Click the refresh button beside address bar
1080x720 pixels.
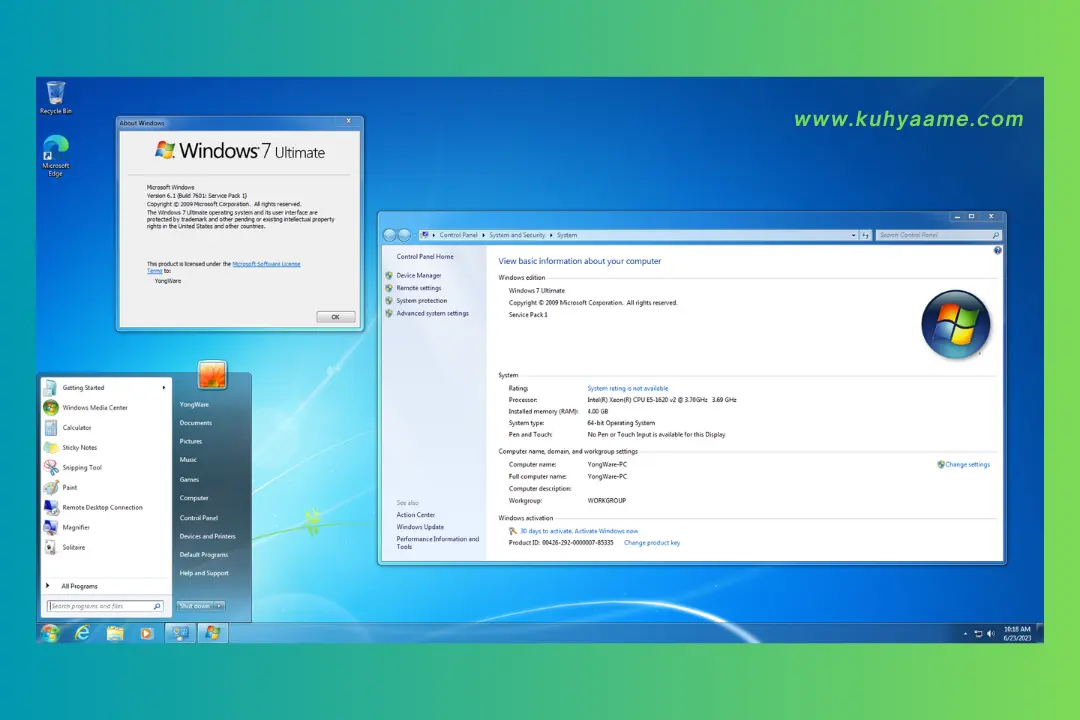[865, 235]
